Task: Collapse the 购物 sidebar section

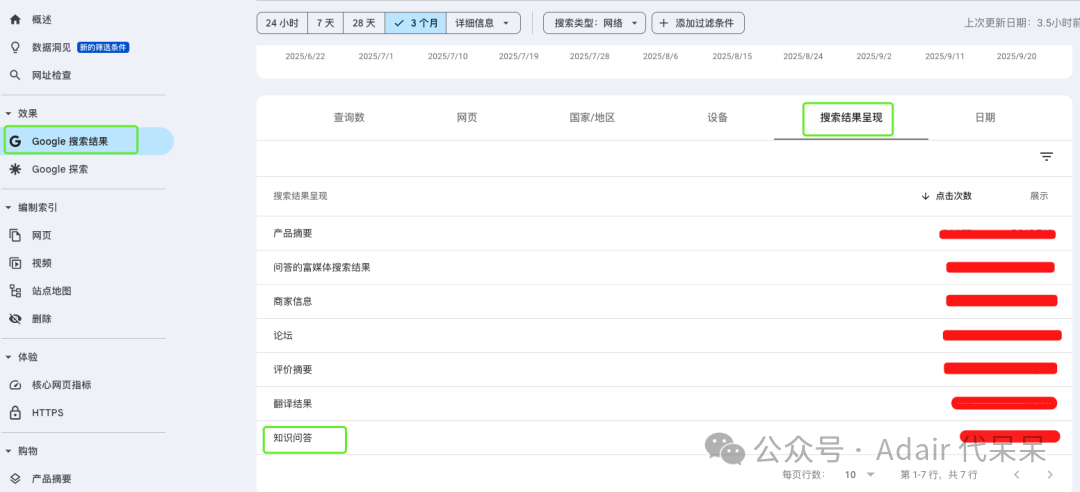Action: coord(8,451)
